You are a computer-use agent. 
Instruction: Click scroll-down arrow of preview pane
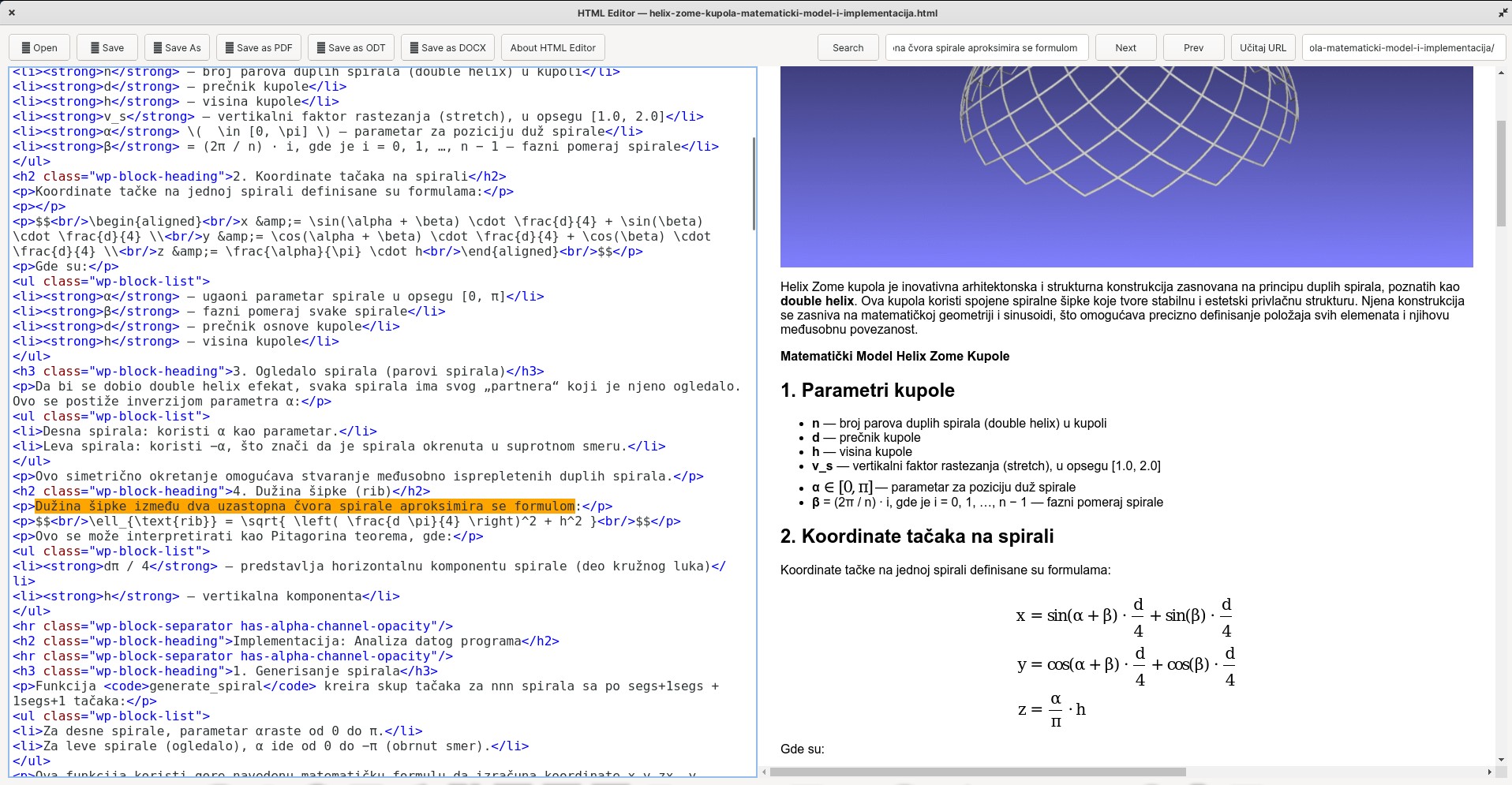(x=1501, y=759)
